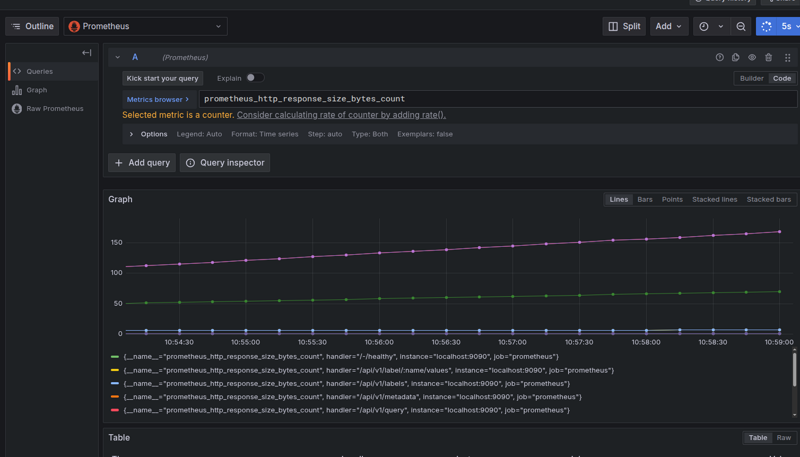
Task: Click the info icon on Query inspector
Action: pyautogui.click(x=190, y=163)
